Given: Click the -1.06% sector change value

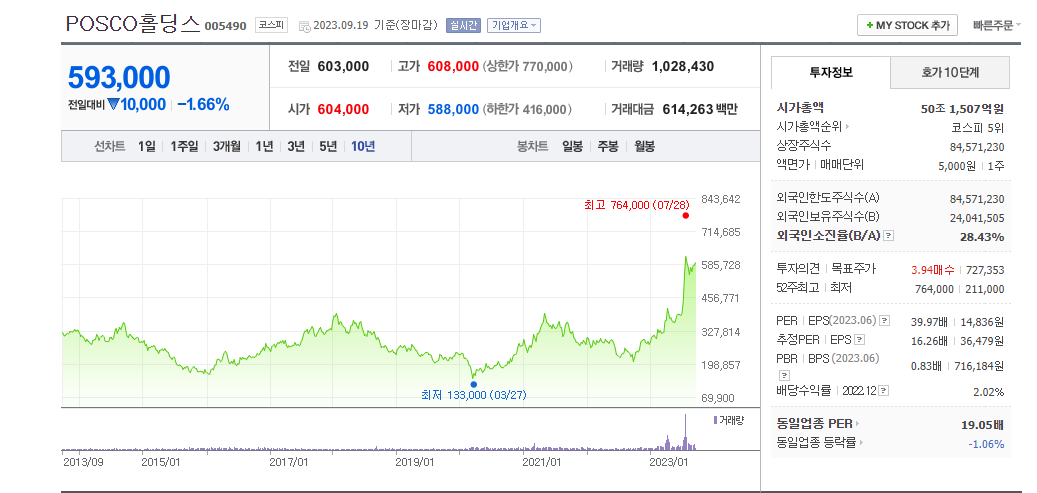Looking at the screenshot, I should click(x=986, y=443).
